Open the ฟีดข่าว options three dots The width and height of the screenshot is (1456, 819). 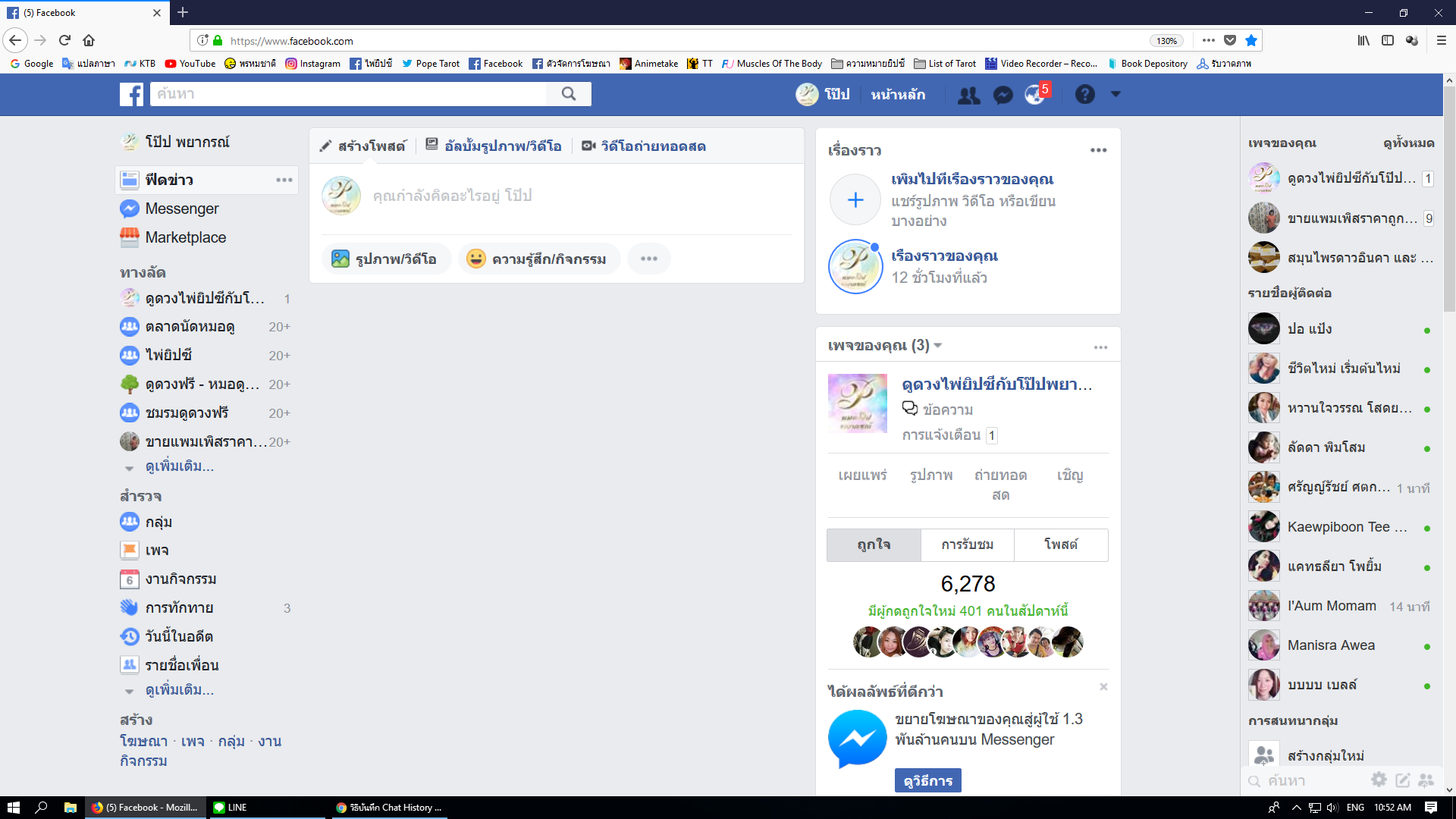pyautogui.click(x=284, y=180)
